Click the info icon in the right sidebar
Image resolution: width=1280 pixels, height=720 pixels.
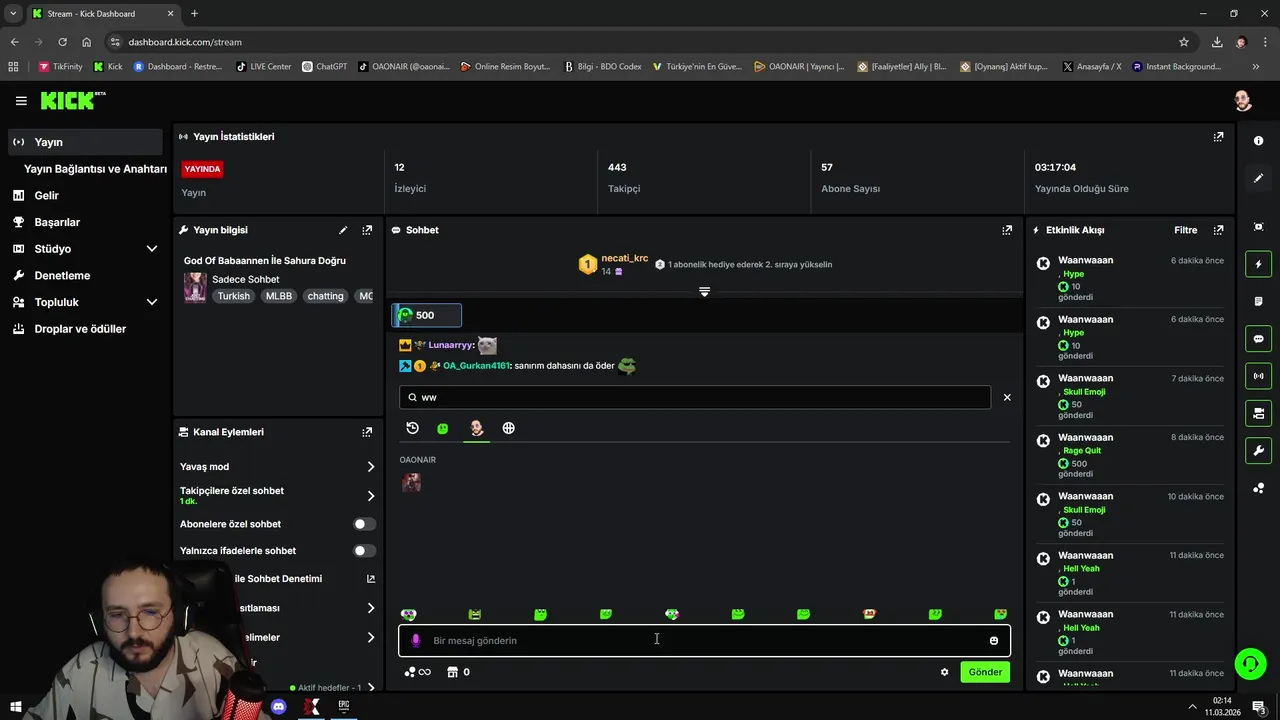(x=1258, y=141)
